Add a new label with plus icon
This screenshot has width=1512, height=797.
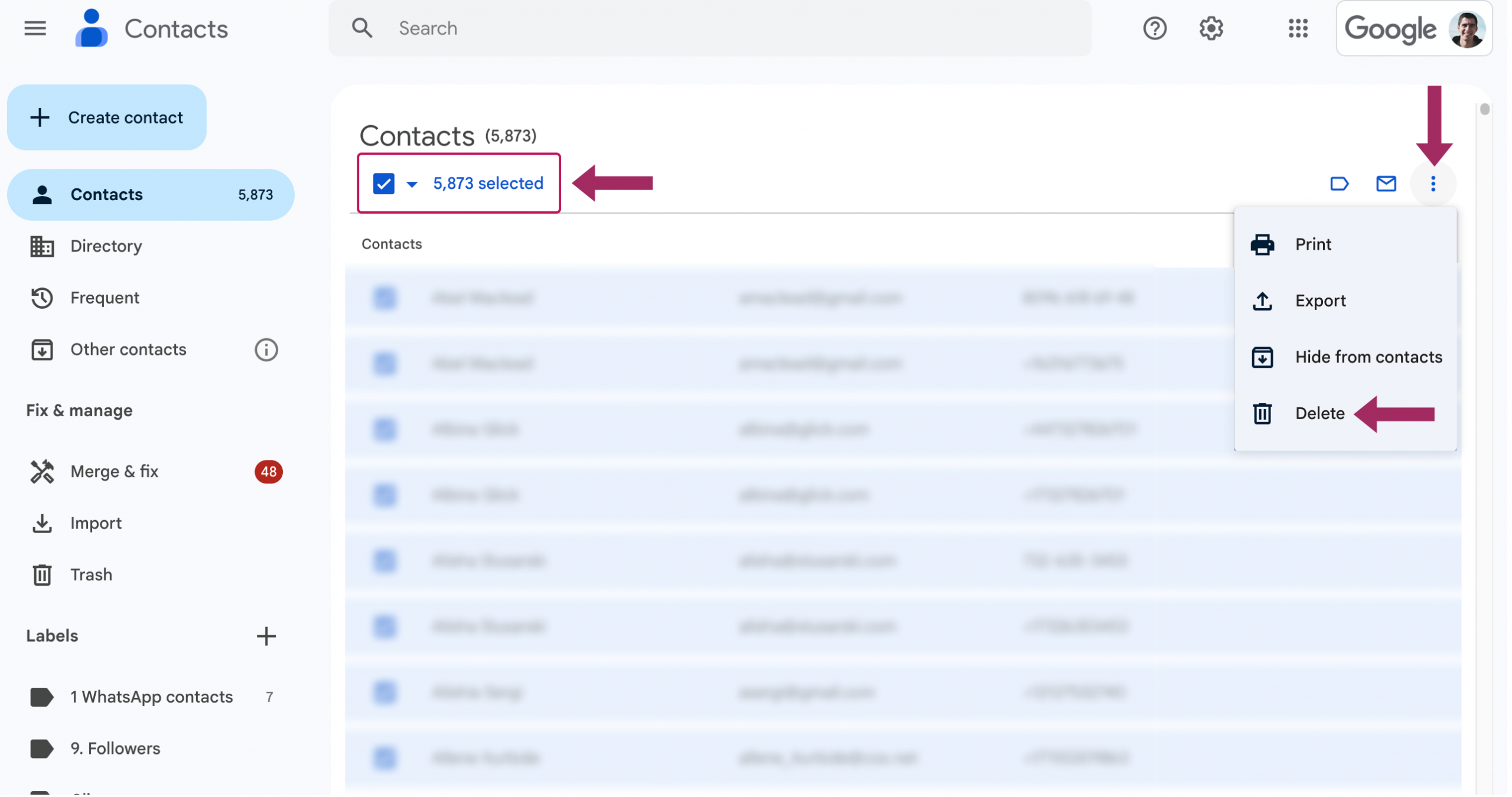pyautogui.click(x=266, y=636)
